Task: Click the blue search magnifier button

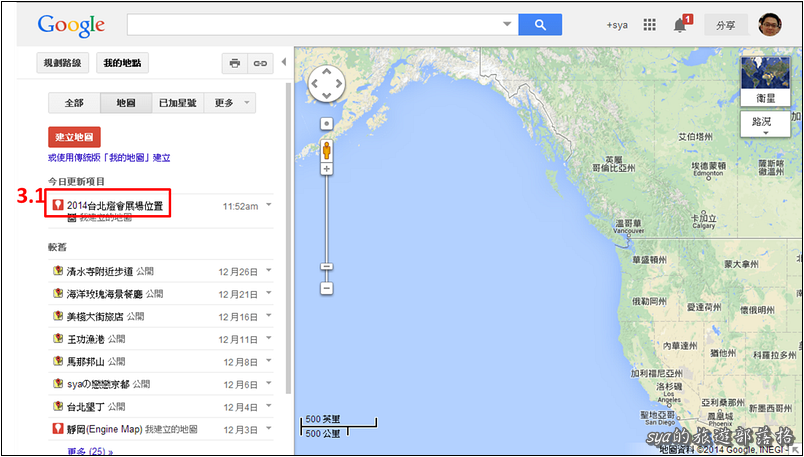Action: (x=540, y=25)
